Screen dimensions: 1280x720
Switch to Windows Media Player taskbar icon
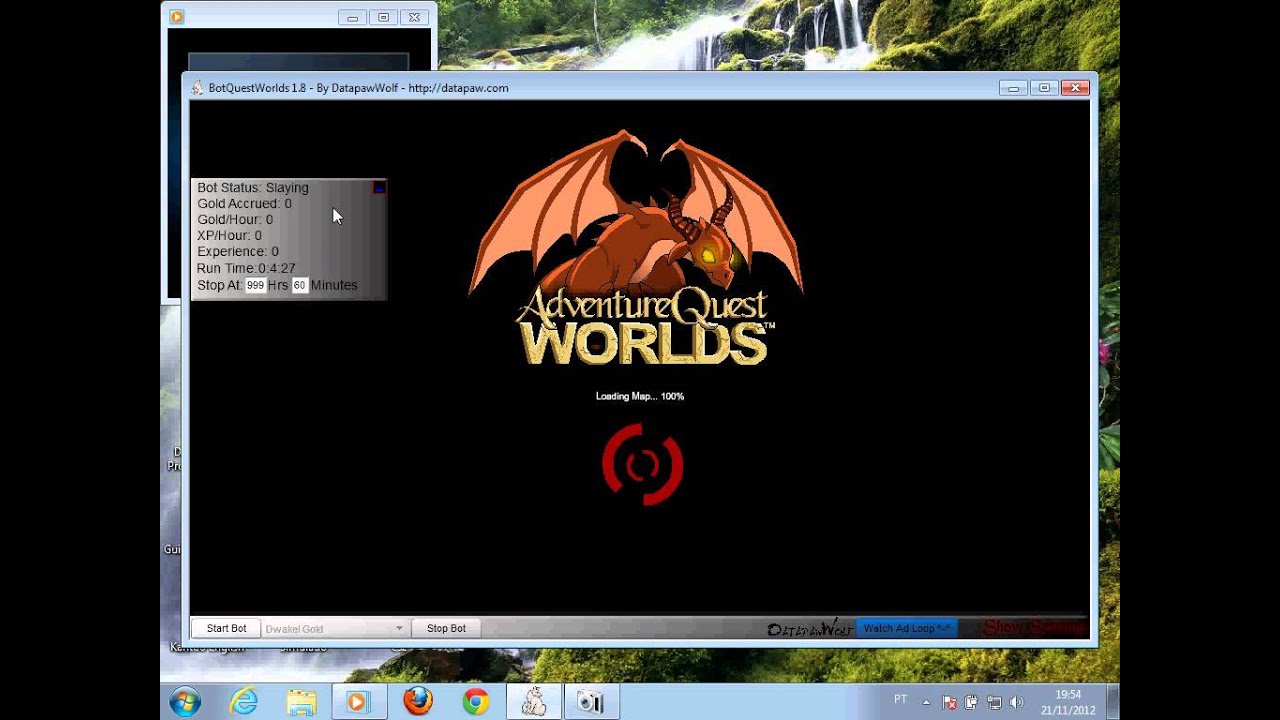357,702
